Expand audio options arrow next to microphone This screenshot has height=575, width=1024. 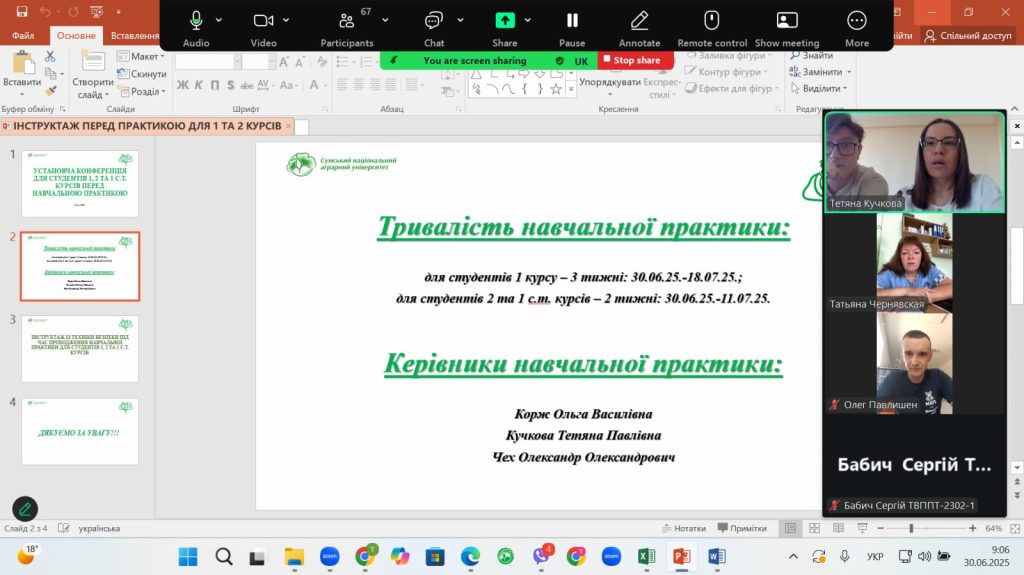(223, 21)
